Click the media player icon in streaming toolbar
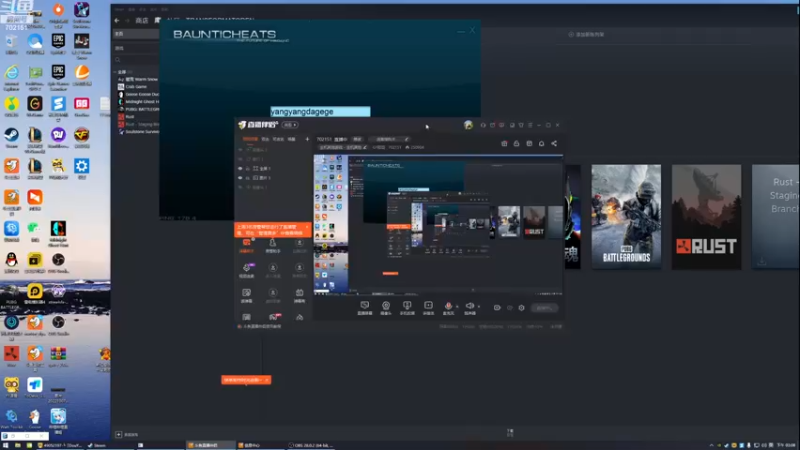Viewport: 800px width, 450px height. tap(429, 306)
